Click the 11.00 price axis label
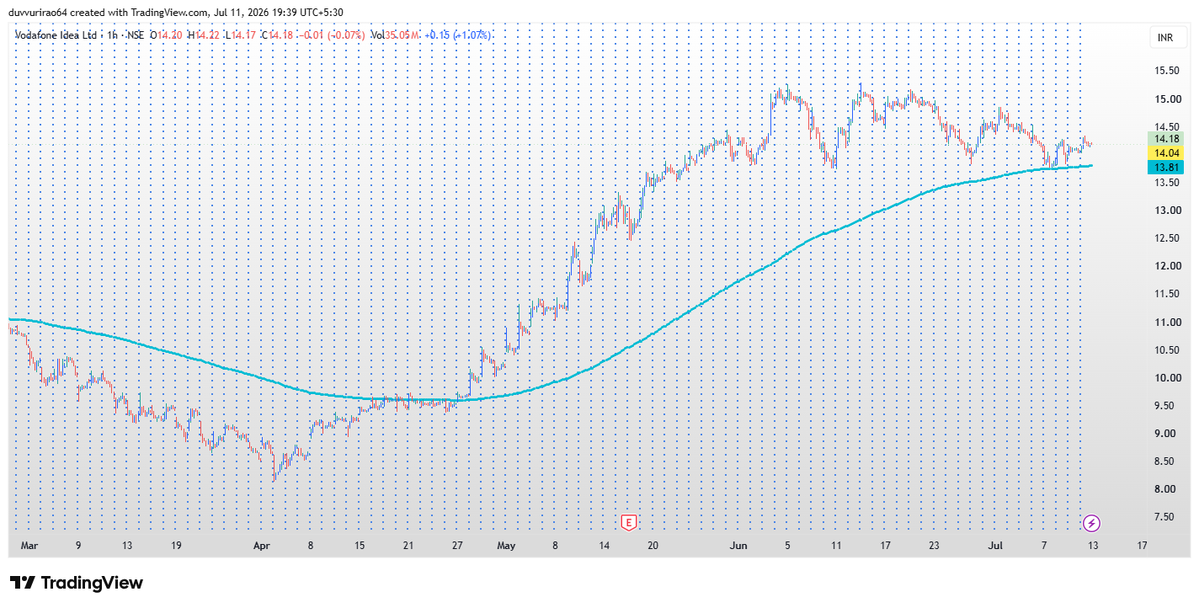Screen dimensions: 1199x608 [x=1166, y=322]
